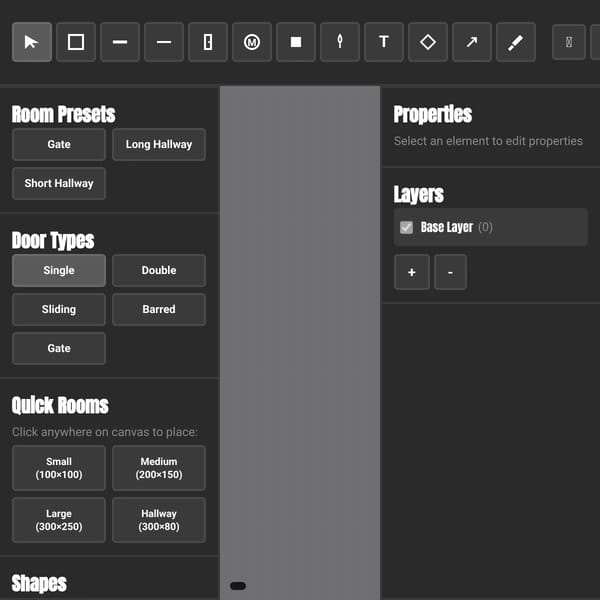This screenshot has height=600, width=600.
Task: Click the small dark pill at the canvas bottom
Action: (238, 586)
